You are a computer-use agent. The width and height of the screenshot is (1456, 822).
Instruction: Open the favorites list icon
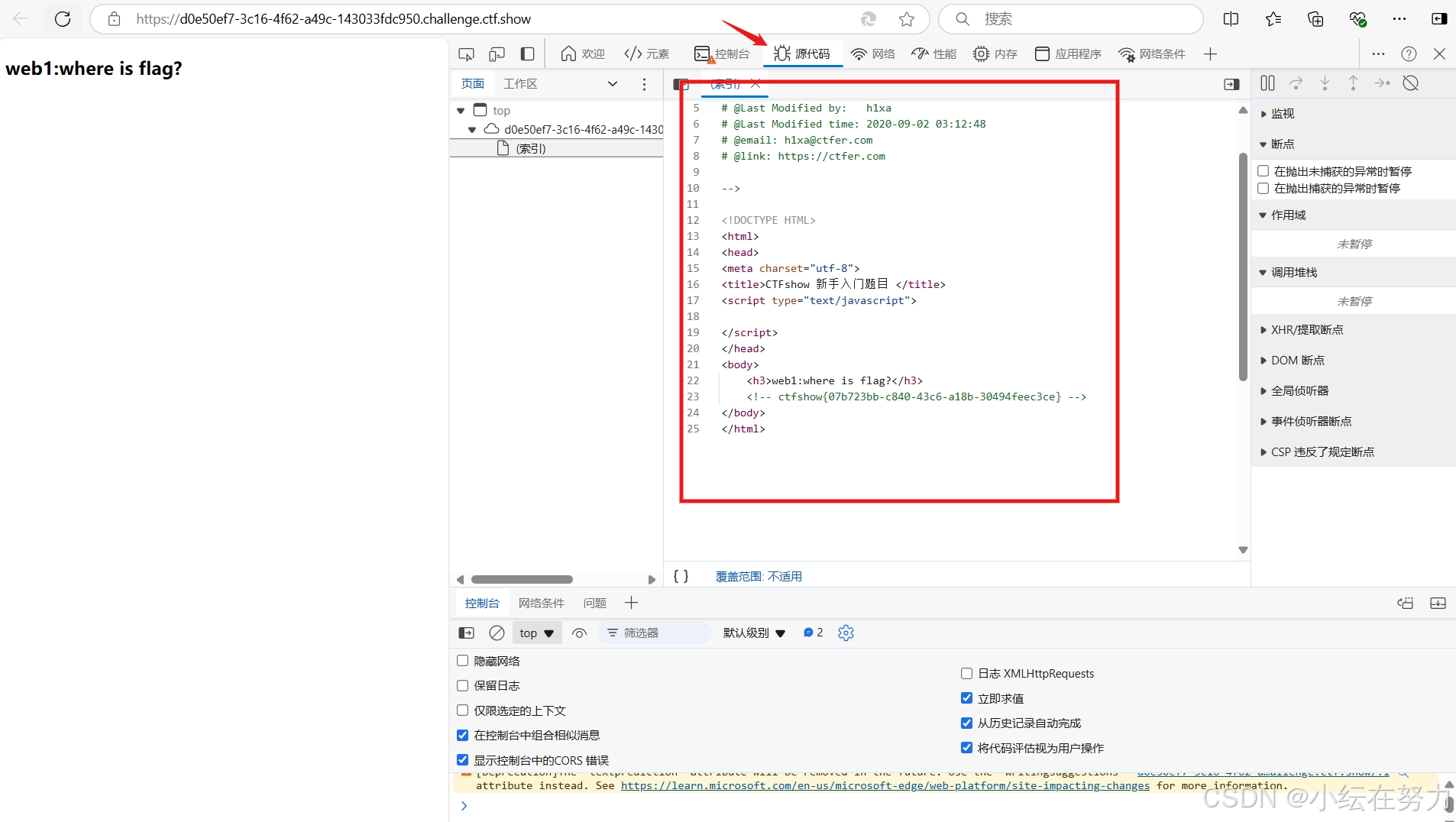coord(1273,19)
